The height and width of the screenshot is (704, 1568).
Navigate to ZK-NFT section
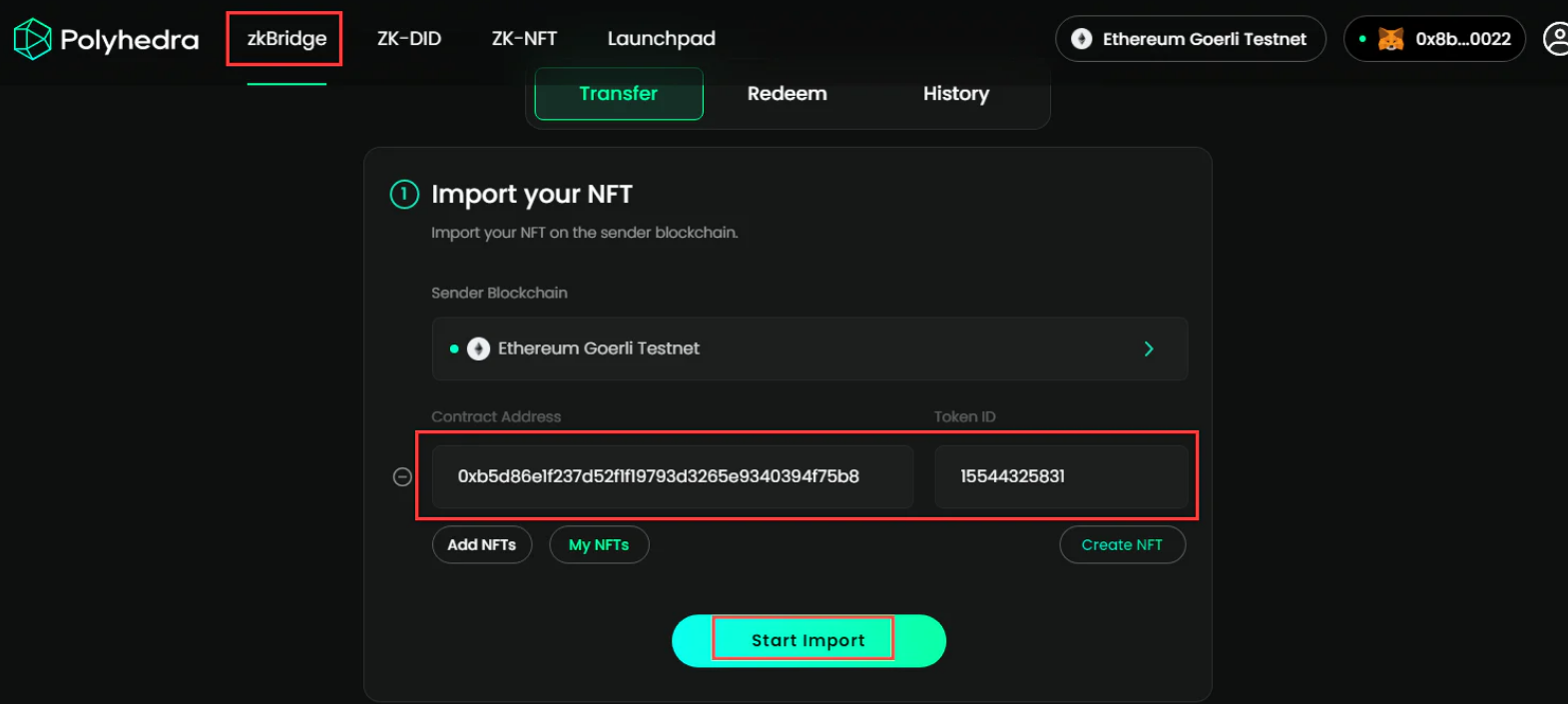click(x=524, y=39)
